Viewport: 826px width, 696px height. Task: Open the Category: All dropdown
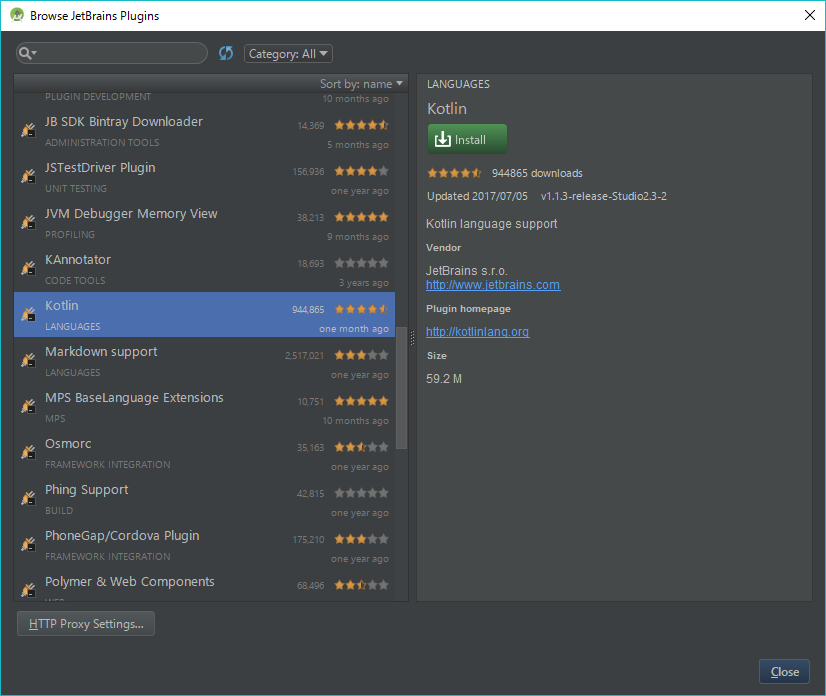point(288,53)
